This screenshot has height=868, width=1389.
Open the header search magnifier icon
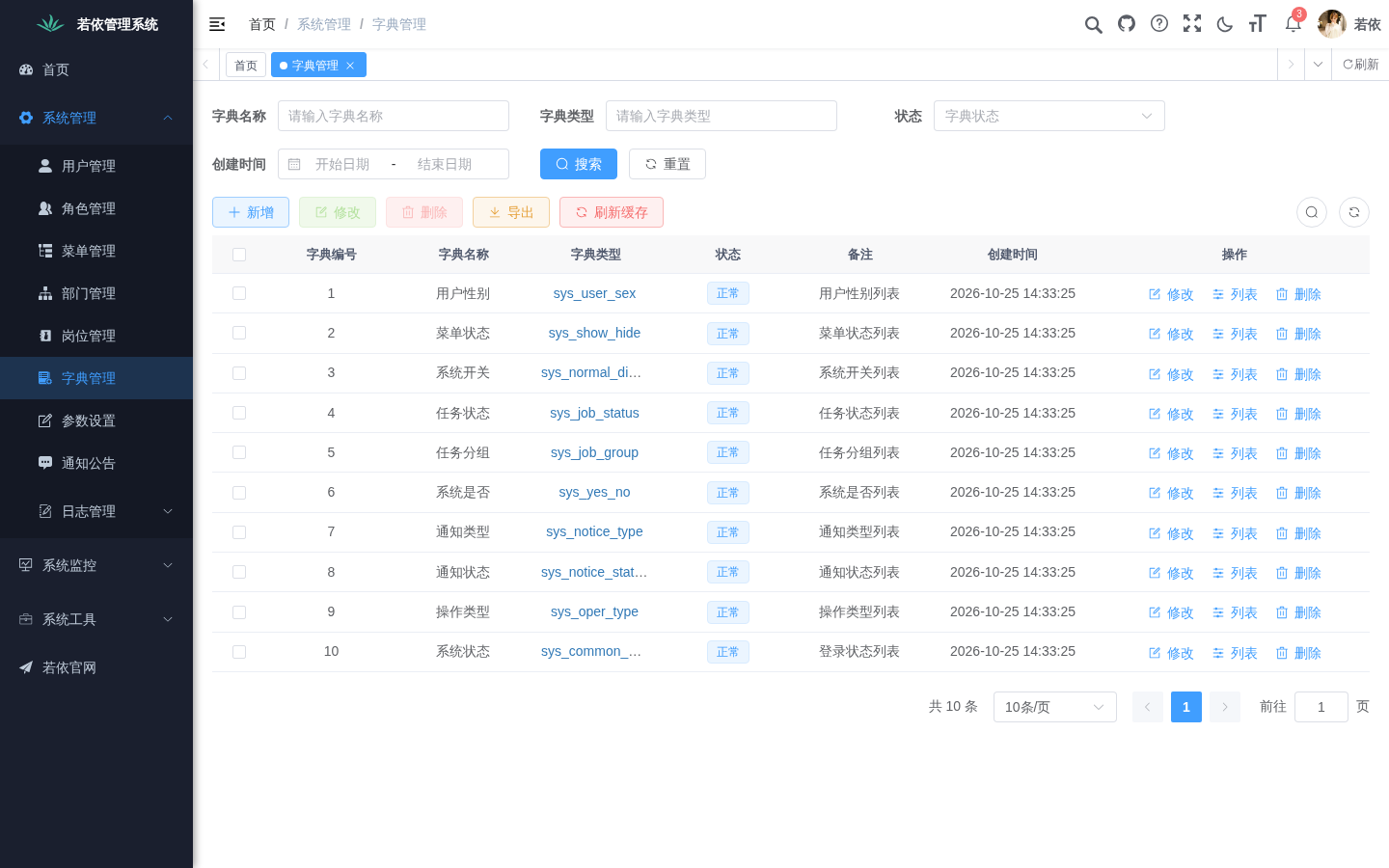point(1093,24)
